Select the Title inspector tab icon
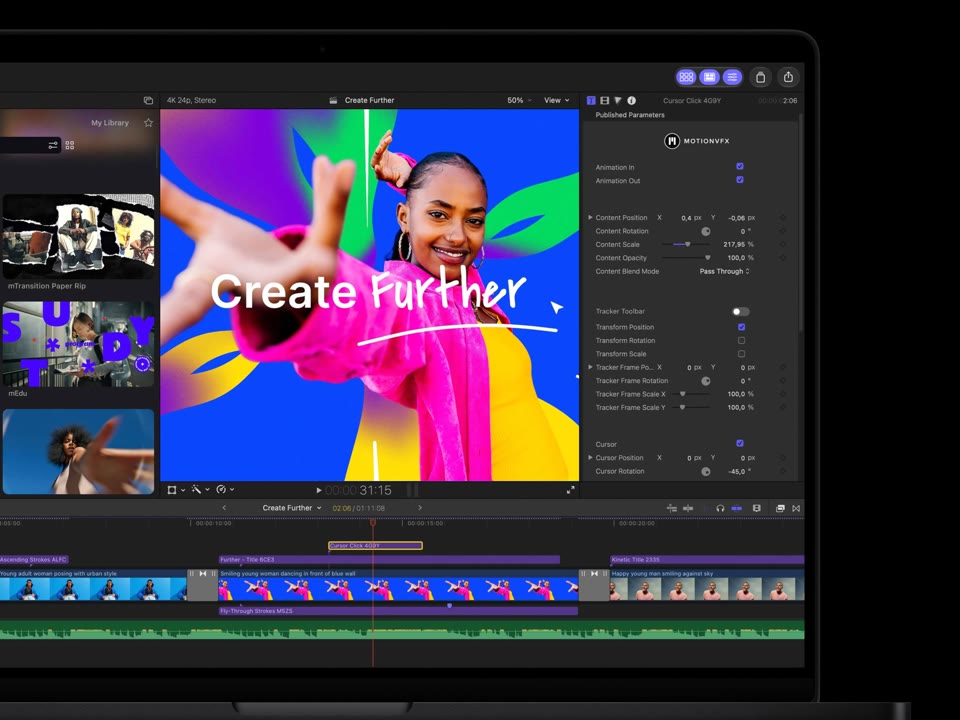960x720 pixels. 591,100
